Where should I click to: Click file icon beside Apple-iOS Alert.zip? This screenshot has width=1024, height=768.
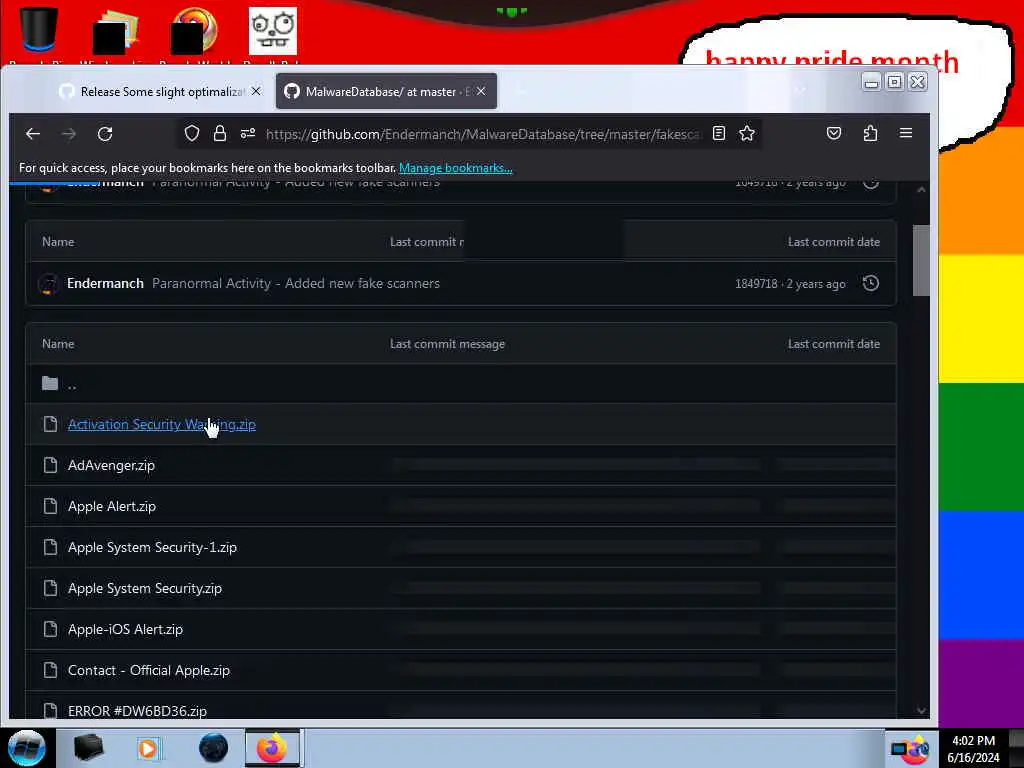pyautogui.click(x=50, y=629)
